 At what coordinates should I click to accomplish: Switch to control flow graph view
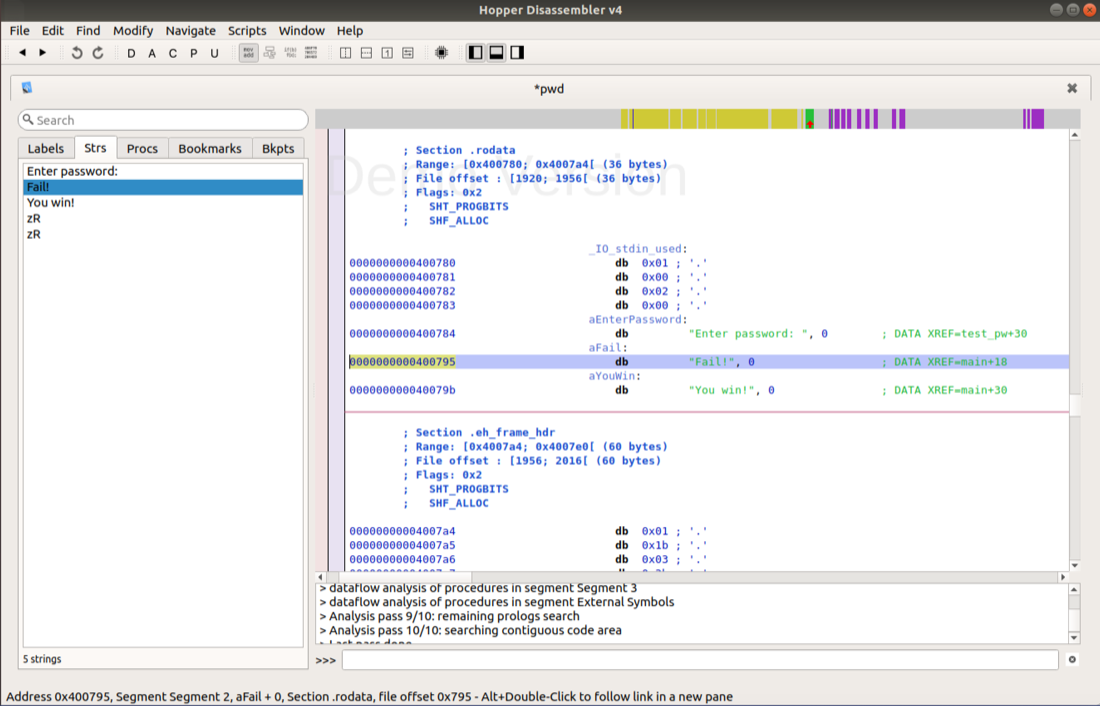point(270,53)
